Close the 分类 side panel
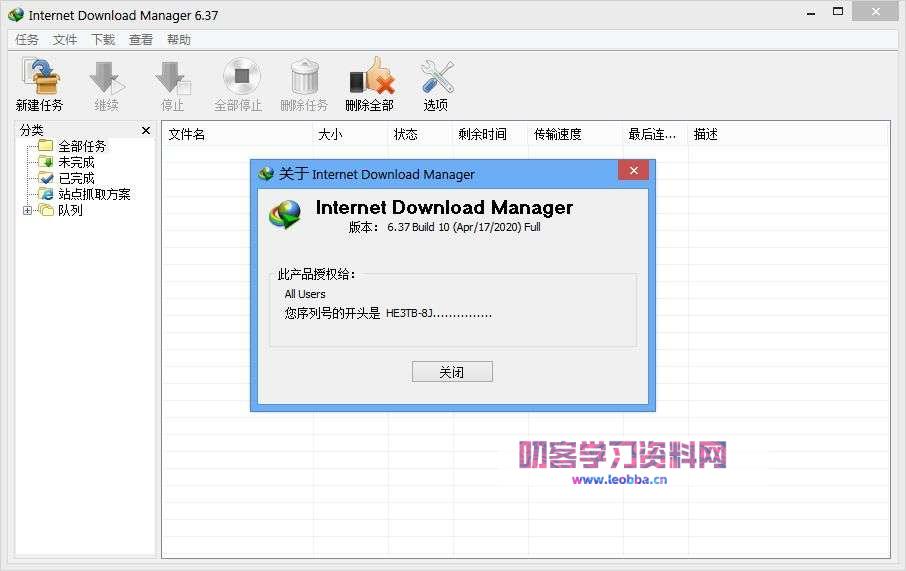906x571 pixels. (x=146, y=131)
